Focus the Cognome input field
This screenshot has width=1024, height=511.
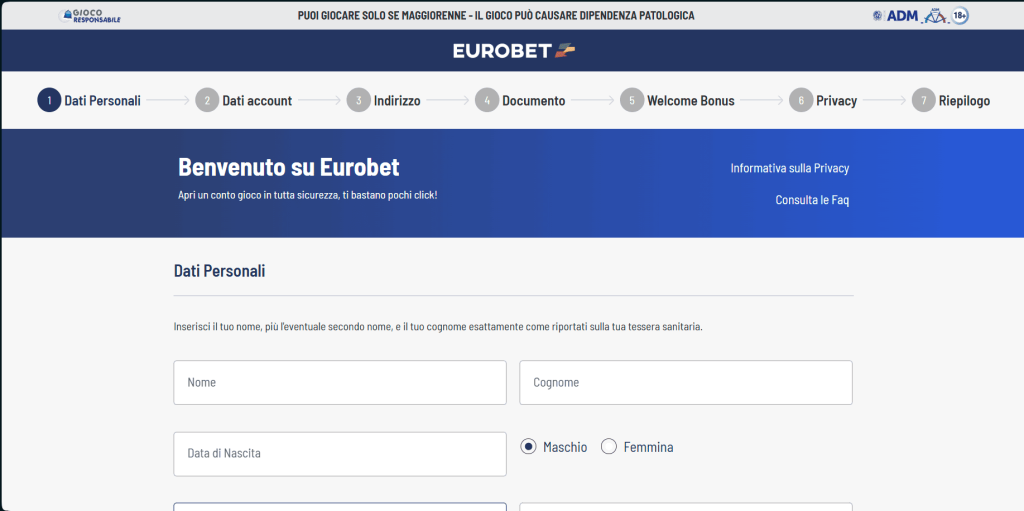pos(686,382)
